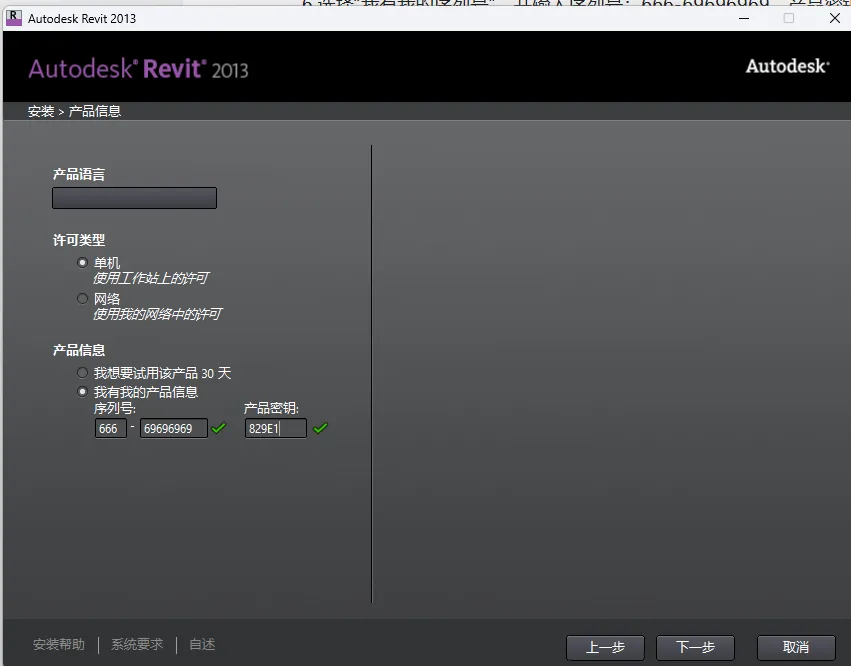Image resolution: width=851 pixels, height=666 pixels.
Task: Select the 单机 standalone license radio button
Action: click(x=82, y=263)
